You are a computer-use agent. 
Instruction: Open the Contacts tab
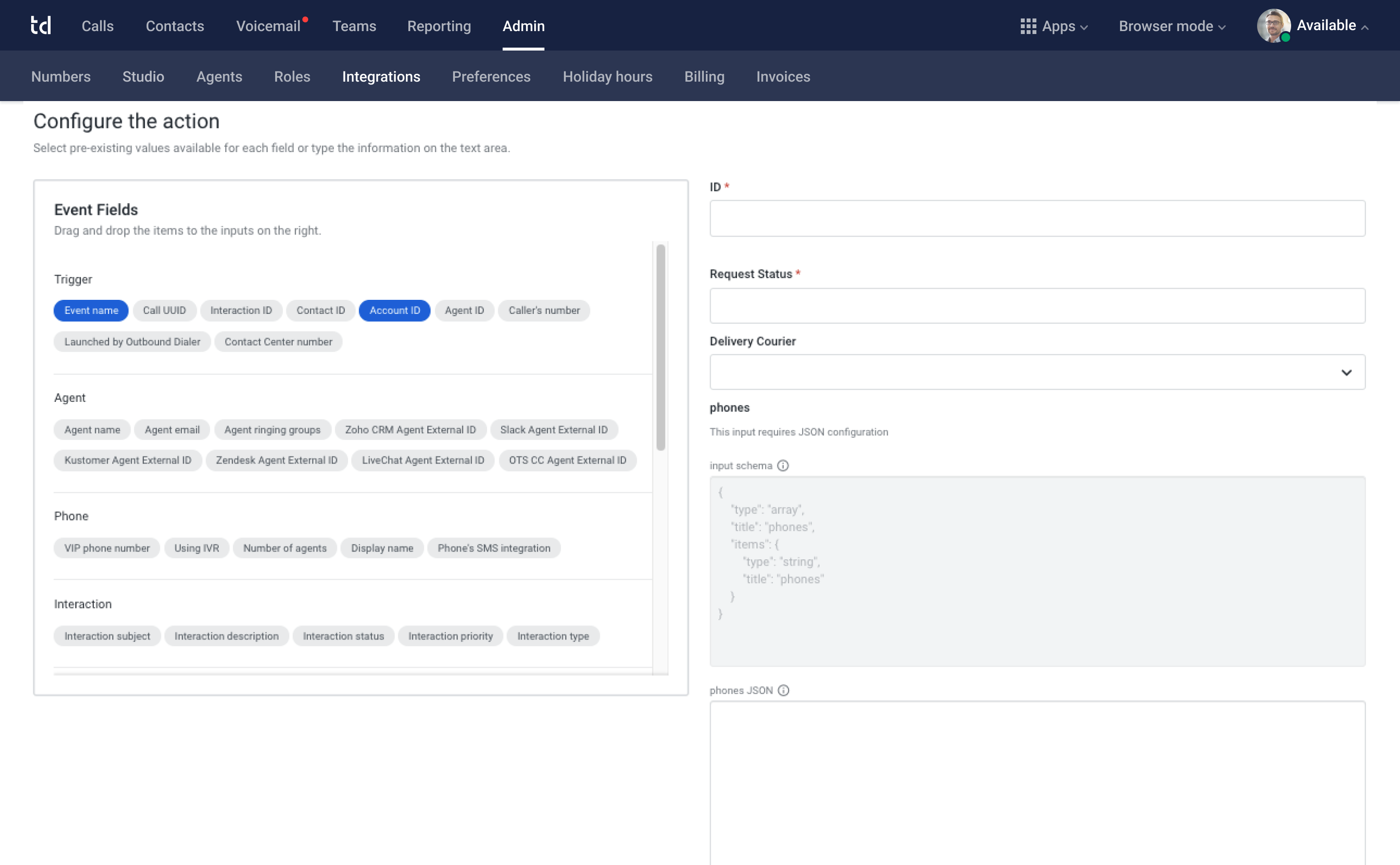tap(175, 26)
